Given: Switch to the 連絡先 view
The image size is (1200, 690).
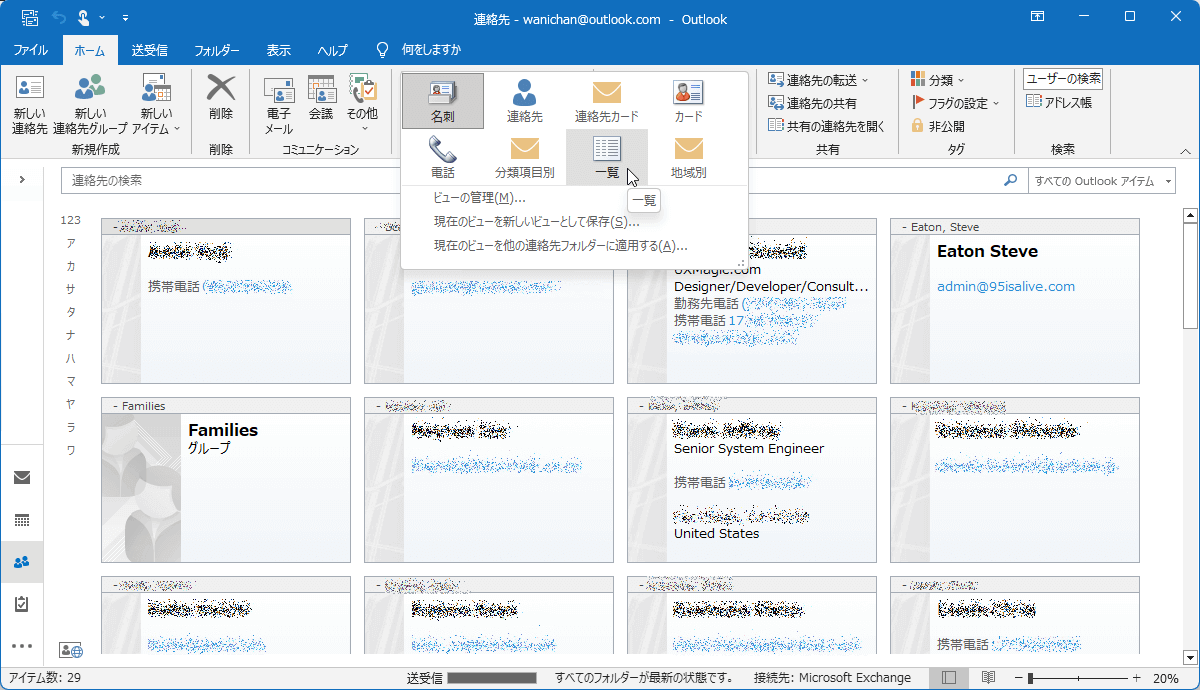Looking at the screenshot, I should [x=524, y=101].
